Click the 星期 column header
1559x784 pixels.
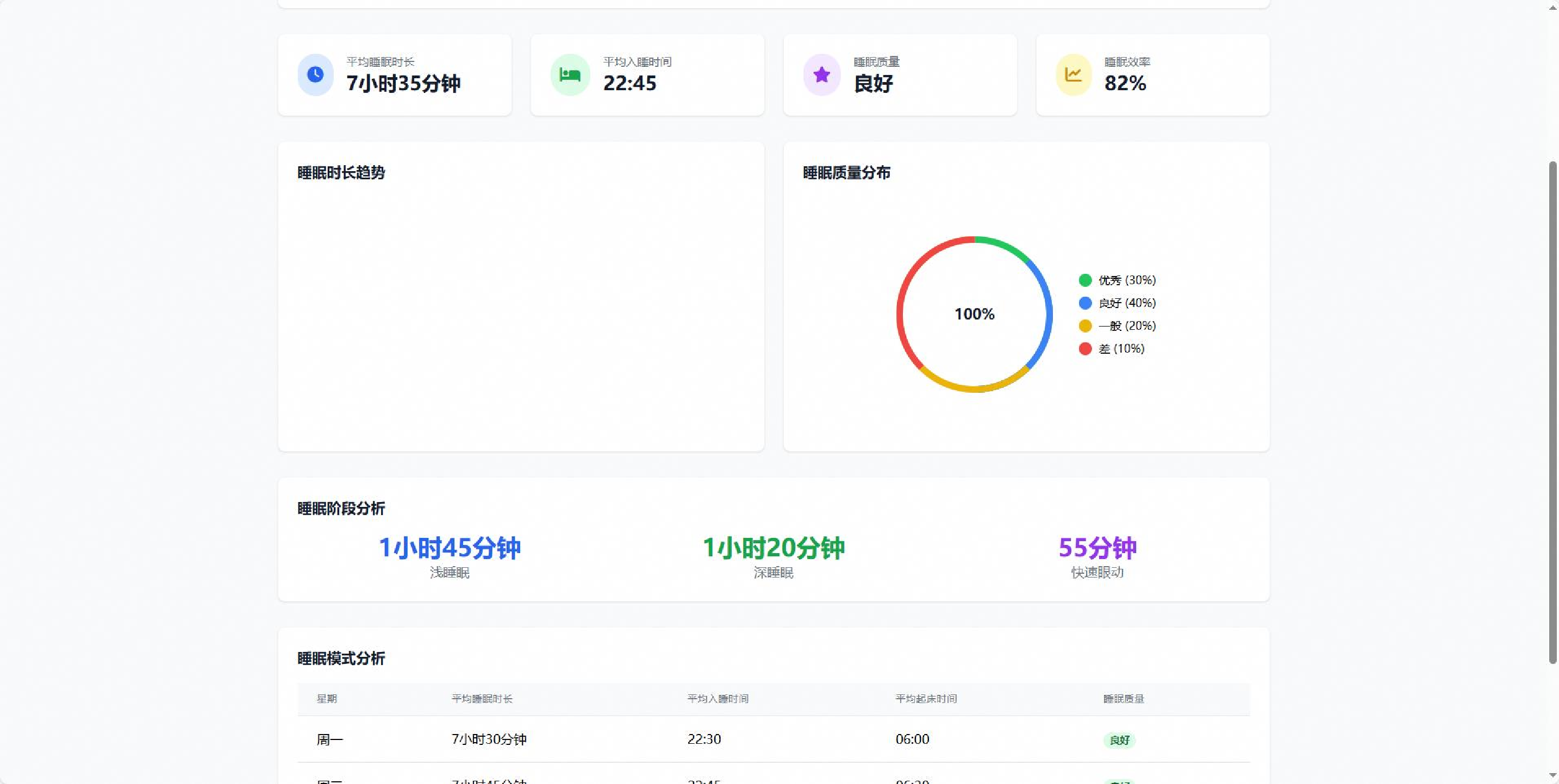(327, 699)
